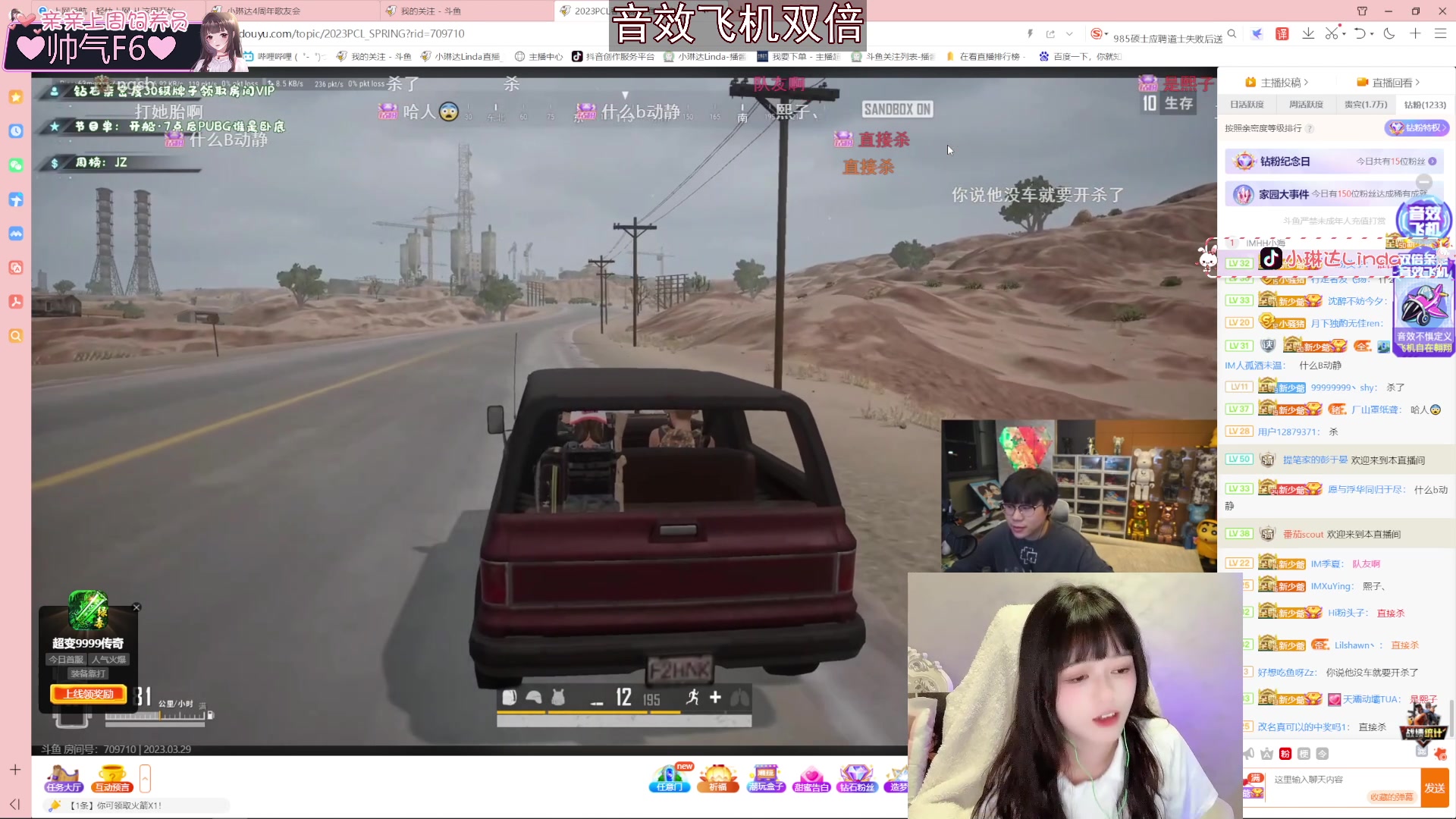Click the scissors screenshot tool icon
Screen dimensions: 1456x819
[1332, 34]
